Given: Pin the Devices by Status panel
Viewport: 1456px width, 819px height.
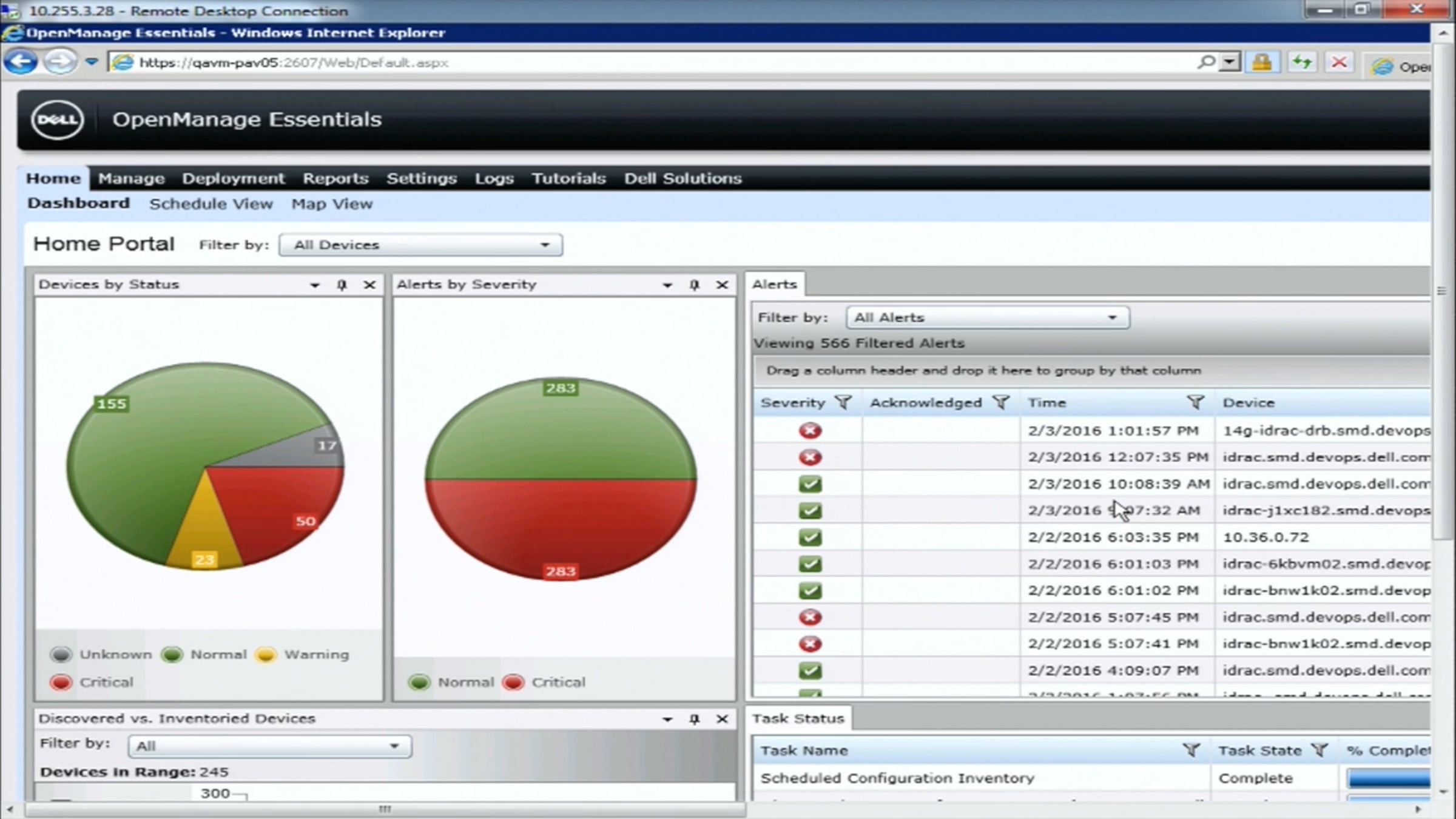Looking at the screenshot, I should (x=342, y=285).
